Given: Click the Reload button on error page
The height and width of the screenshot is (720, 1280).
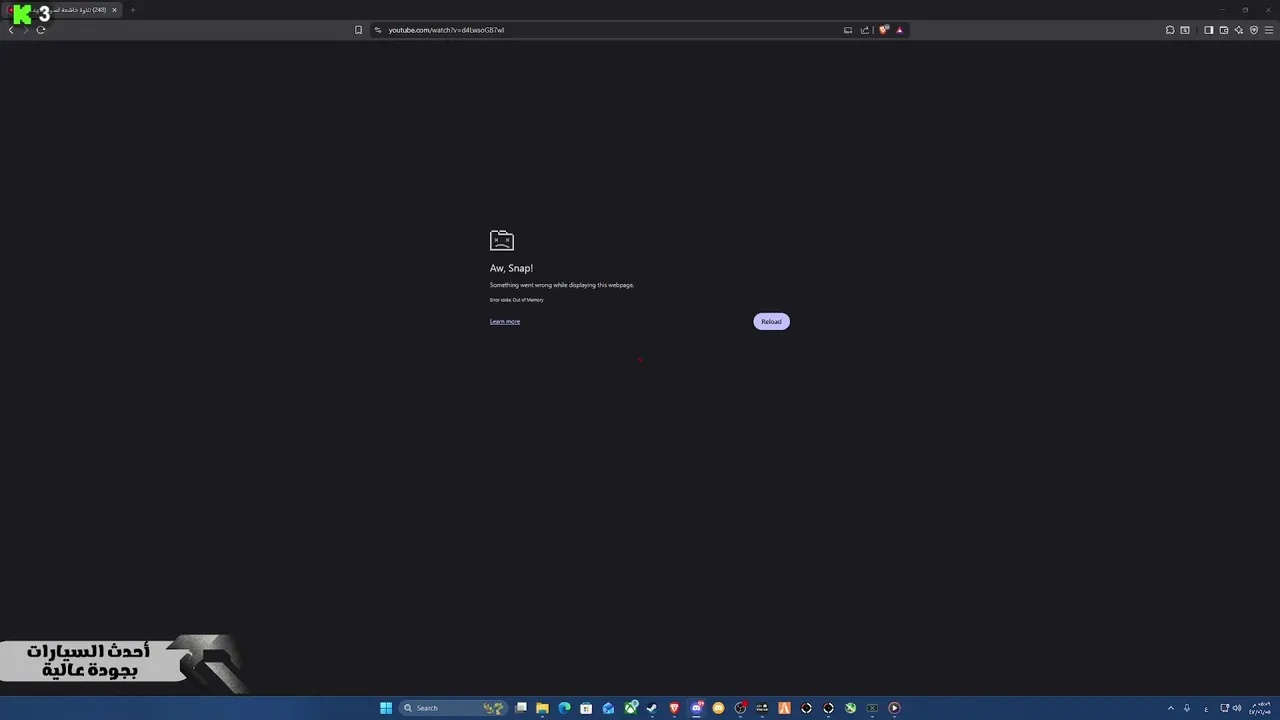Looking at the screenshot, I should click(771, 321).
